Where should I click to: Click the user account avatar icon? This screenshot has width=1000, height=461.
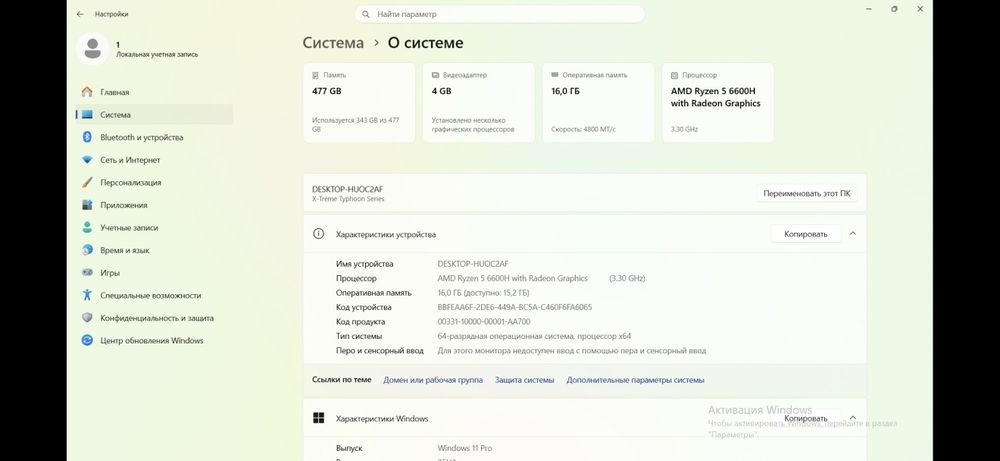click(x=92, y=48)
